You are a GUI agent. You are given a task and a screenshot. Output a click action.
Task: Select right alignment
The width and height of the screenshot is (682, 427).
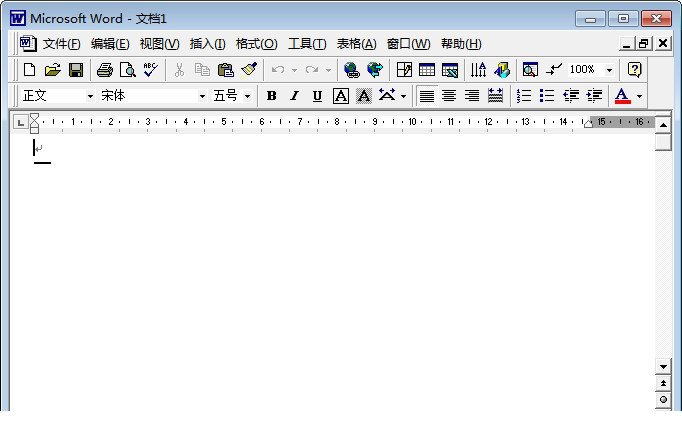tap(472, 96)
